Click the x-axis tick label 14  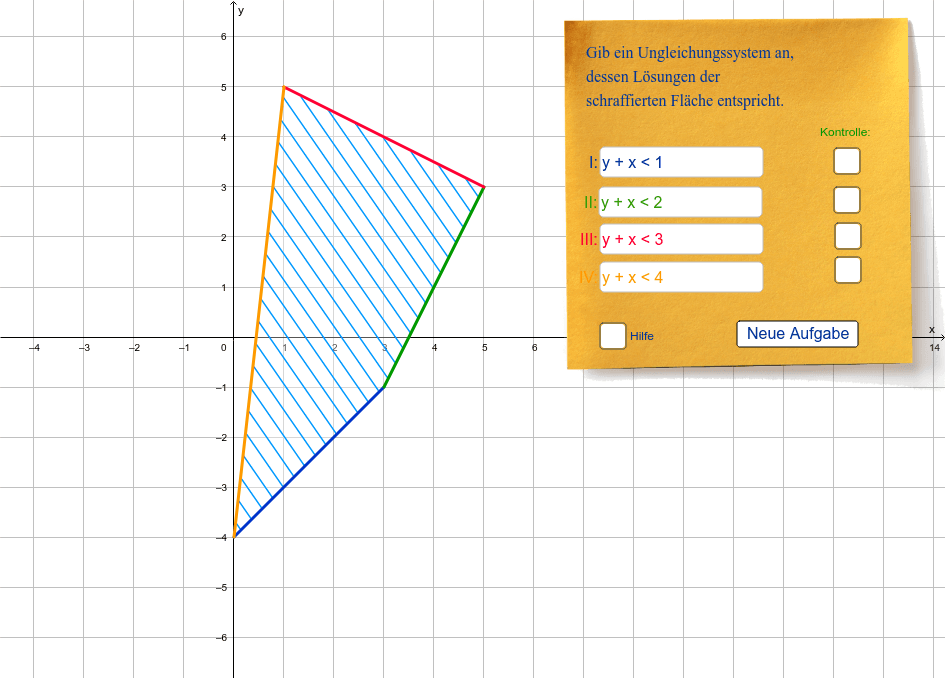pyautogui.click(x=935, y=348)
